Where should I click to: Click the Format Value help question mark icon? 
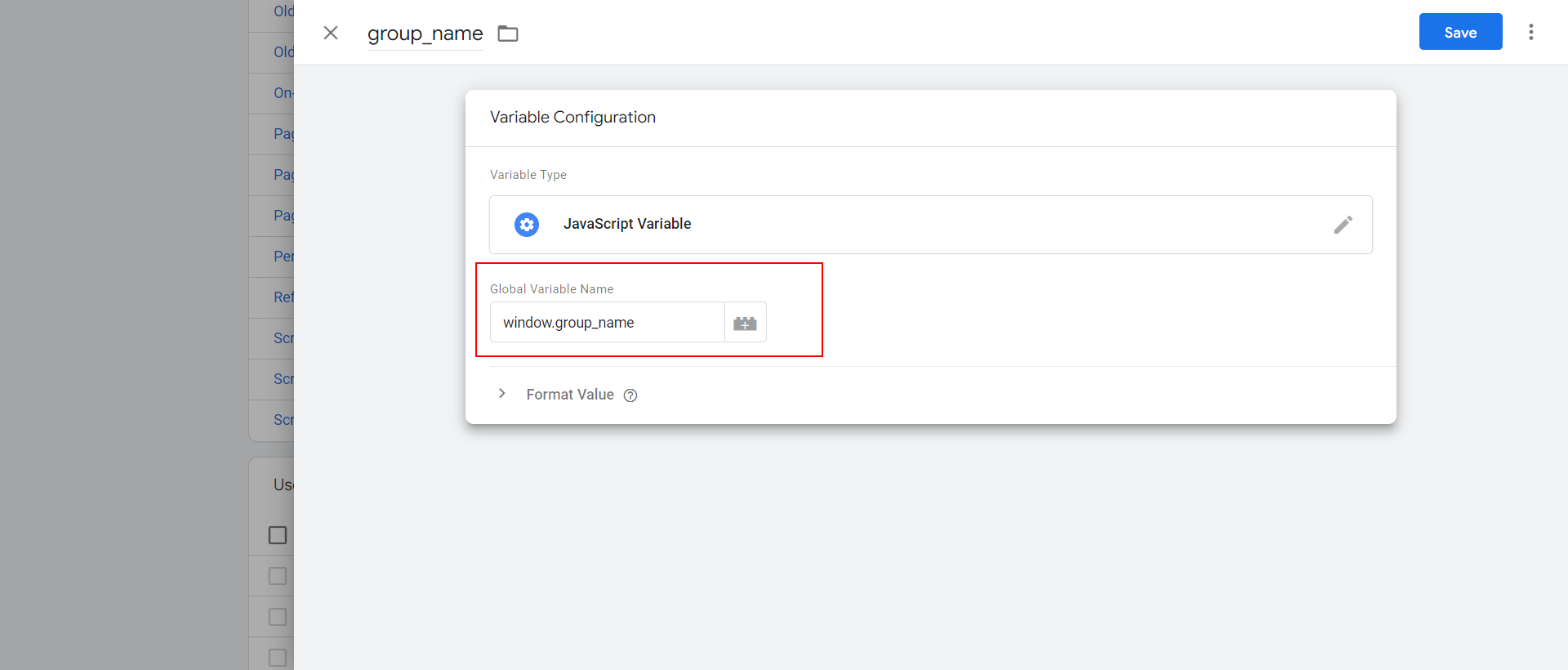[x=630, y=395]
